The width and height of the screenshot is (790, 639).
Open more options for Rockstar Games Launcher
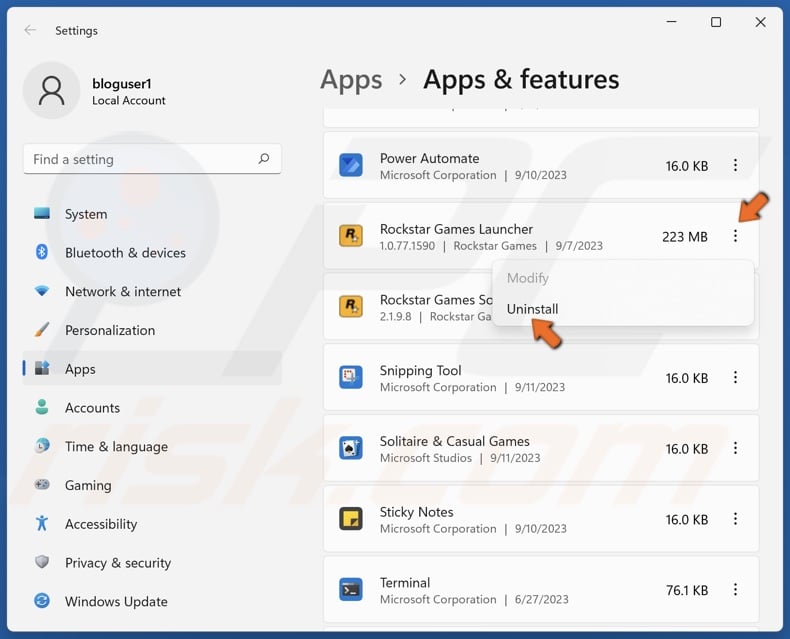(x=735, y=236)
